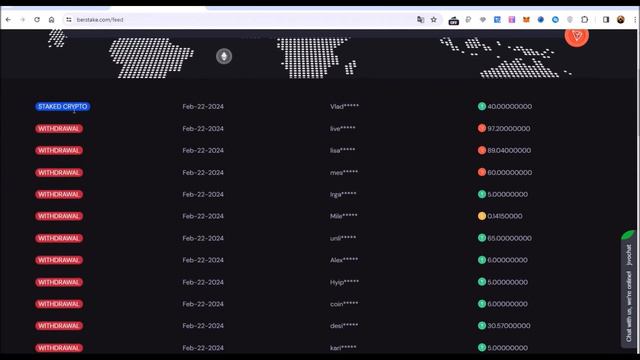The height and width of the screenshot is (360, 640).
Task: Select username Vlad*****
Action: coord(344,107)
